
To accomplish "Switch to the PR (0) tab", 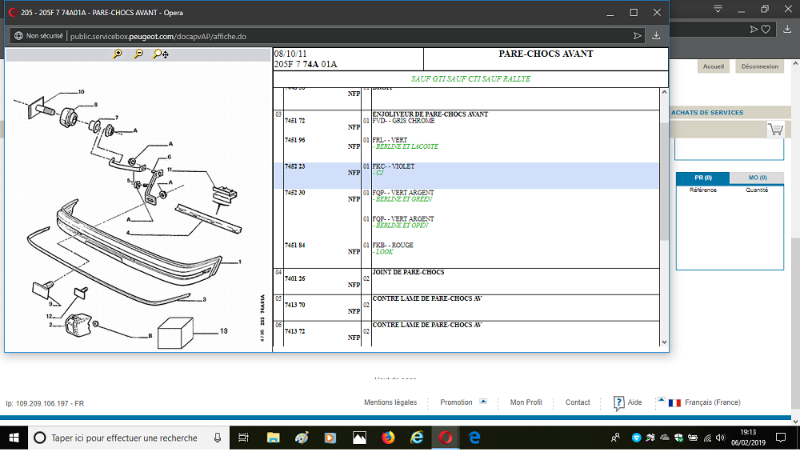I will (703, 178).
